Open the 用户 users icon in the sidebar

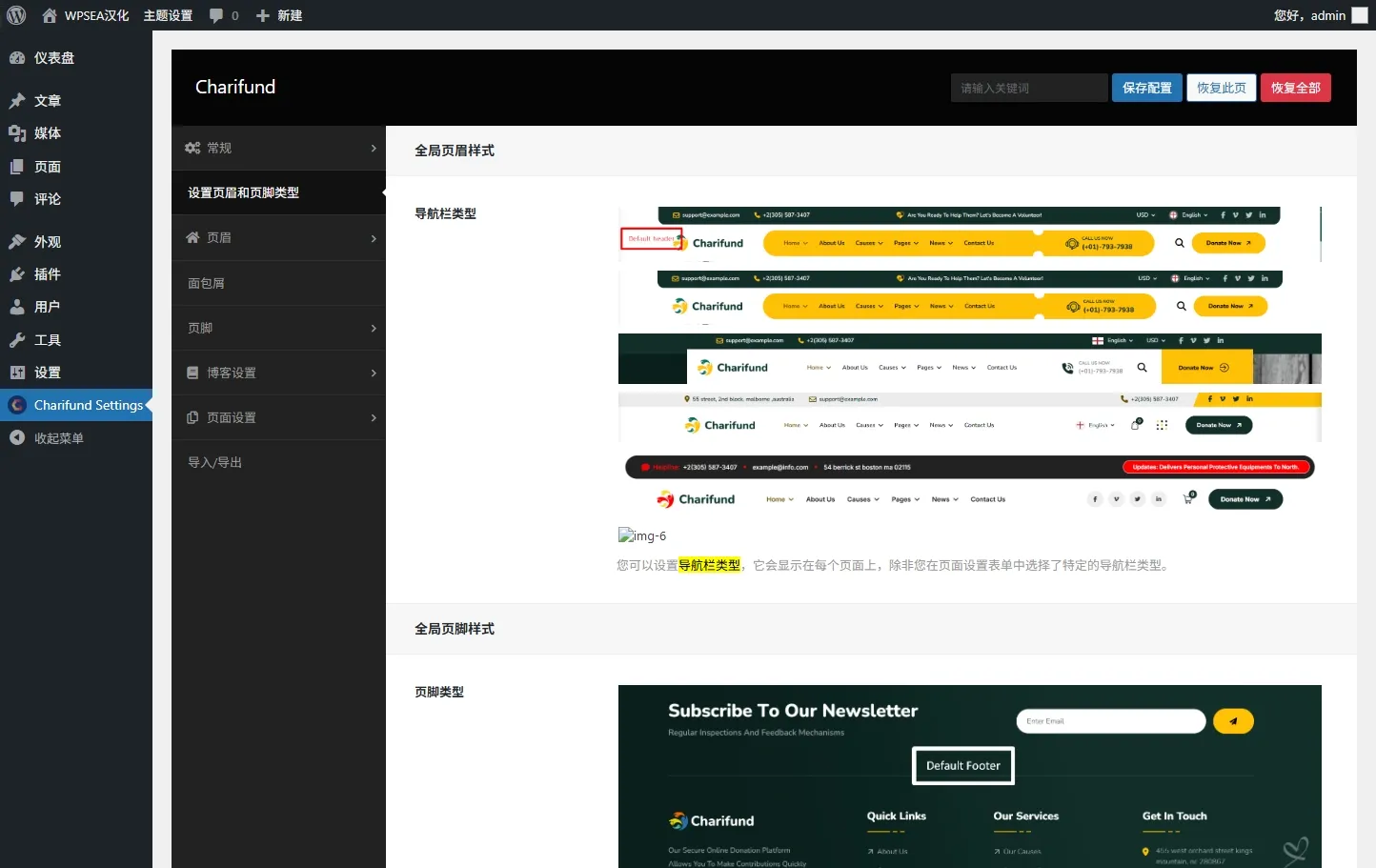click(x=17, y=307)
